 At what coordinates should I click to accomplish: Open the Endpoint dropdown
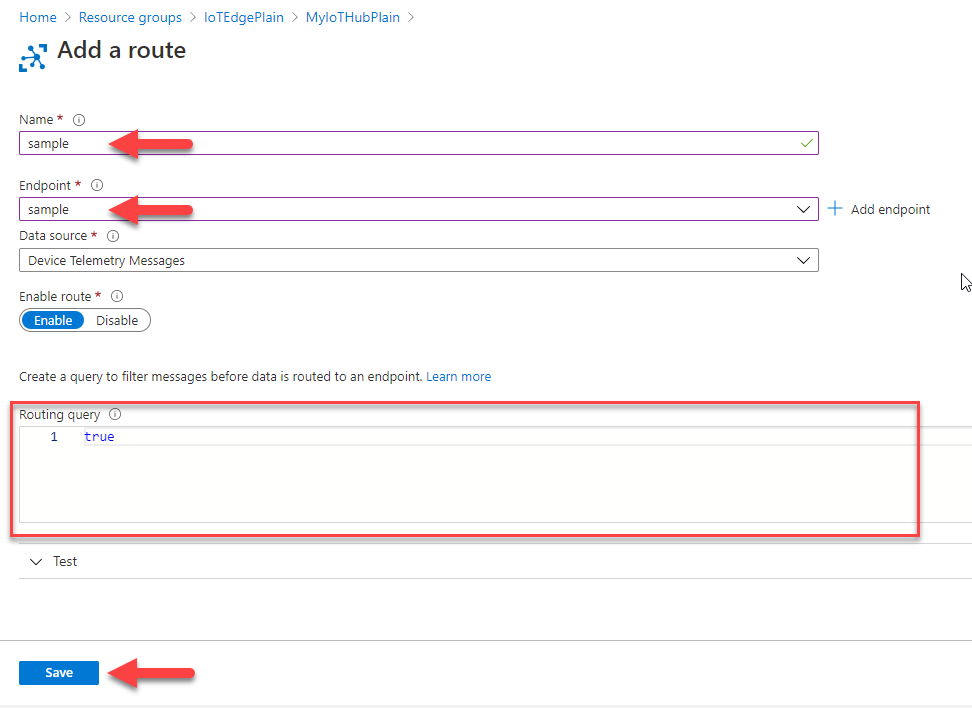(x=418, y=209)
